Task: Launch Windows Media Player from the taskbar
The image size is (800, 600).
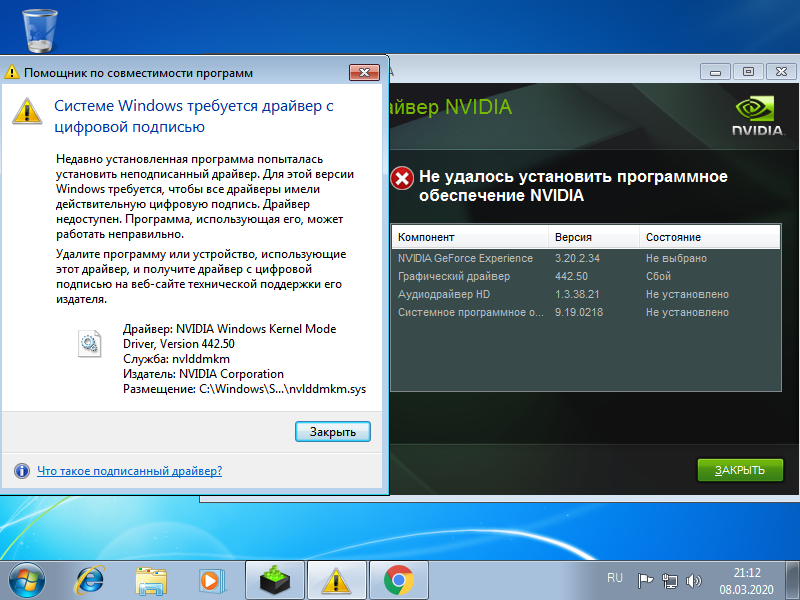Action: pyautogui.click(x=211, y=581)
